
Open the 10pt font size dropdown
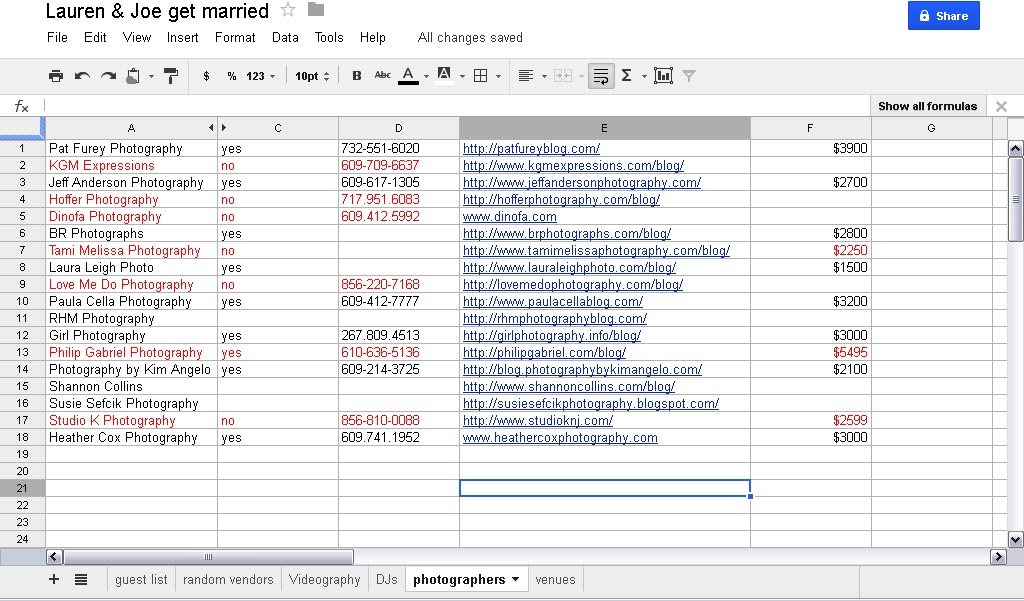[312, 76]
